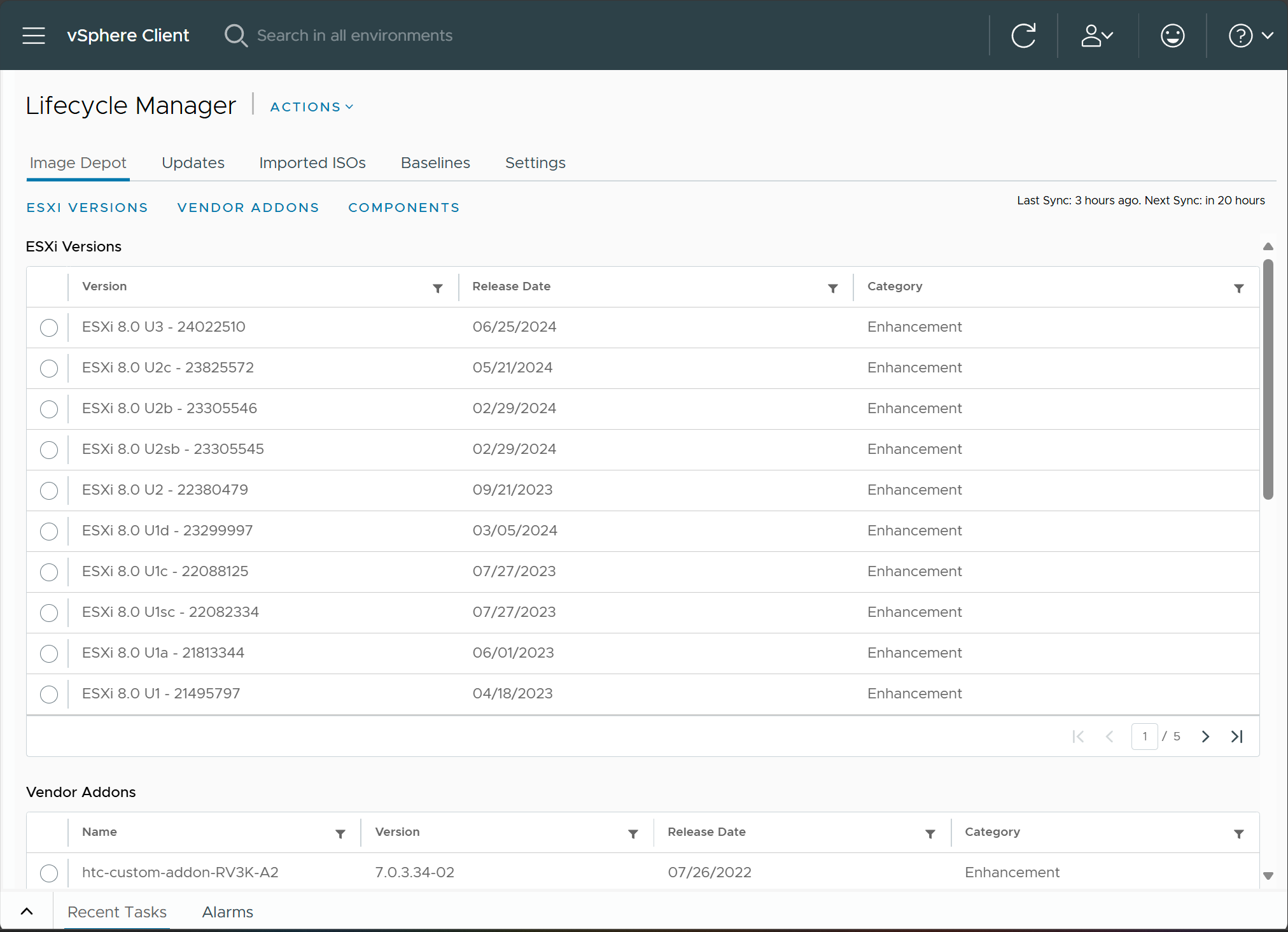
Task: Click the feedback smiley icon
Action: [1172, 36]
